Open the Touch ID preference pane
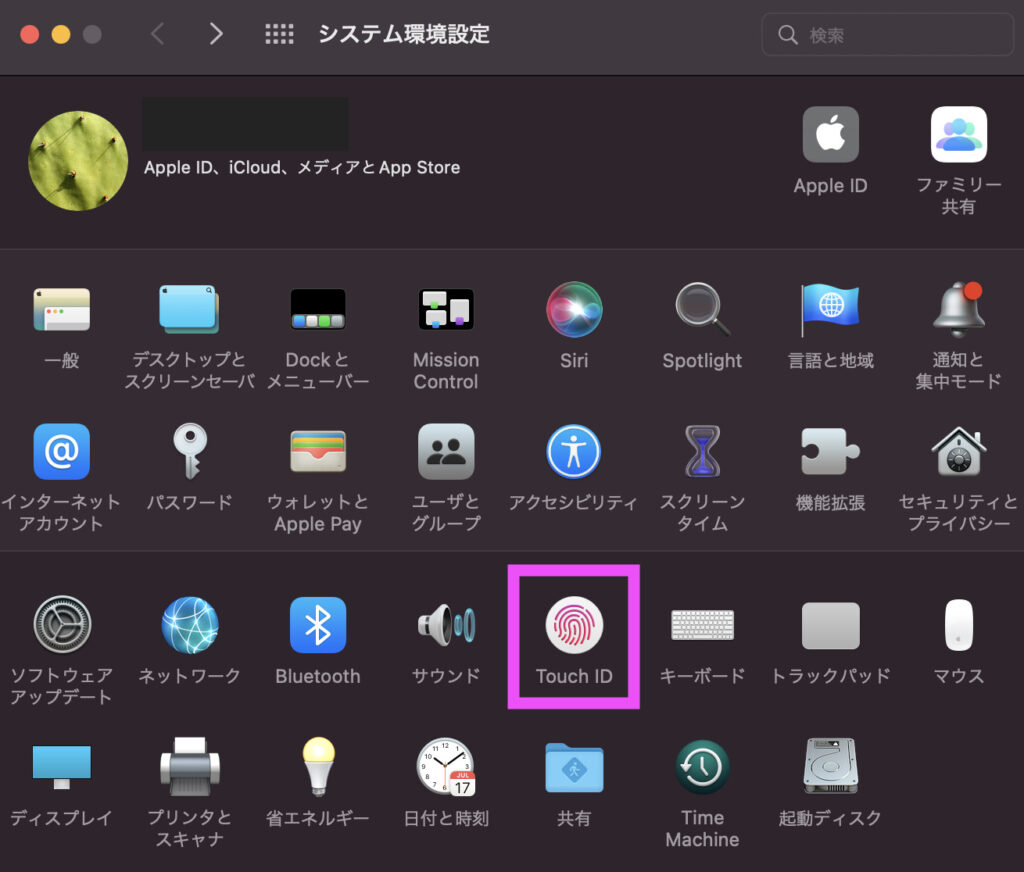The width and height of the screenshot is (1024, 872). 574,624
